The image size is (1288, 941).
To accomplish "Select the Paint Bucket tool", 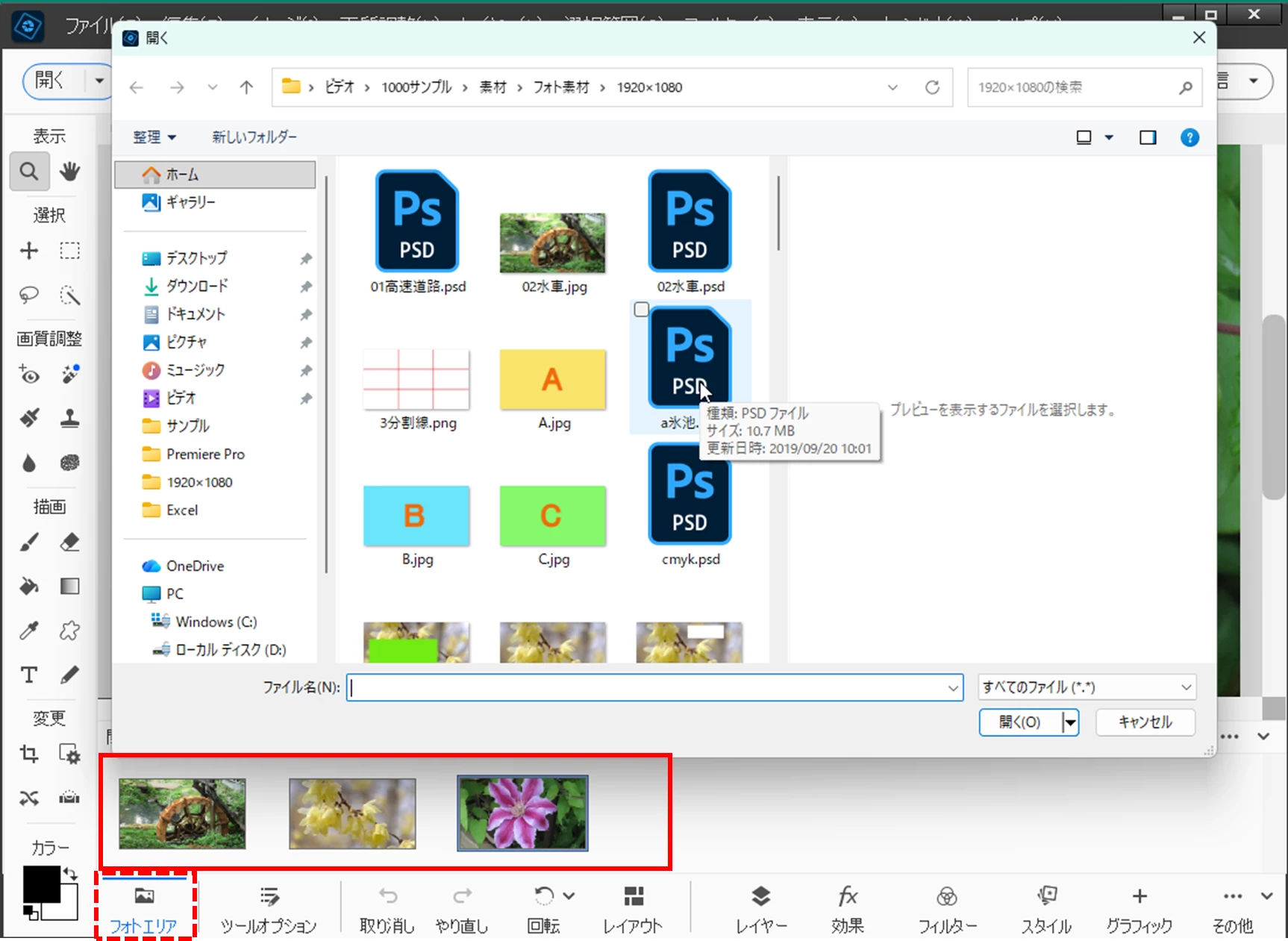I will click(29, 587).
